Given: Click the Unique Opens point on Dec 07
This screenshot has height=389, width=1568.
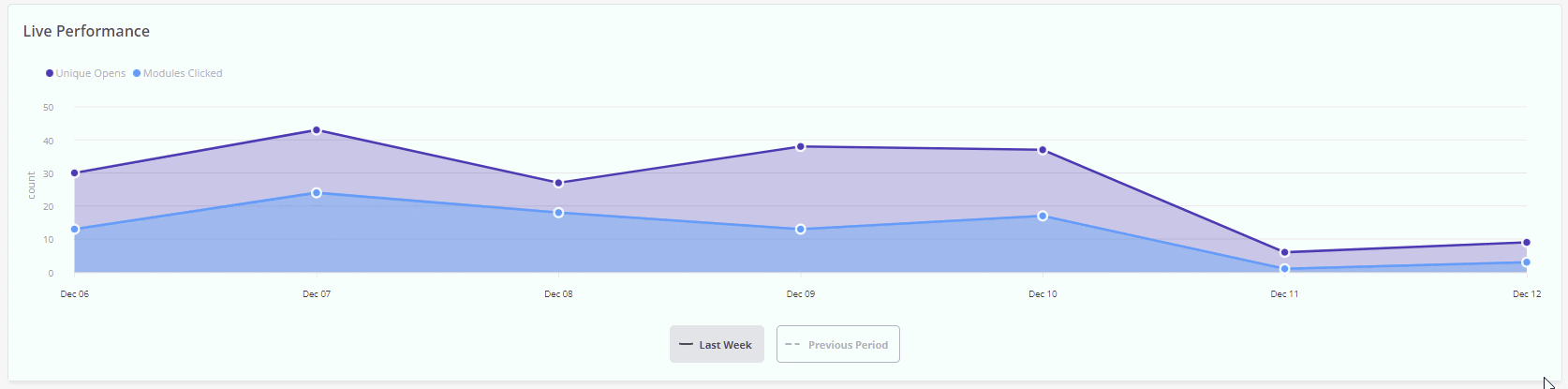Looking at the screenshot, I should 317,130.
